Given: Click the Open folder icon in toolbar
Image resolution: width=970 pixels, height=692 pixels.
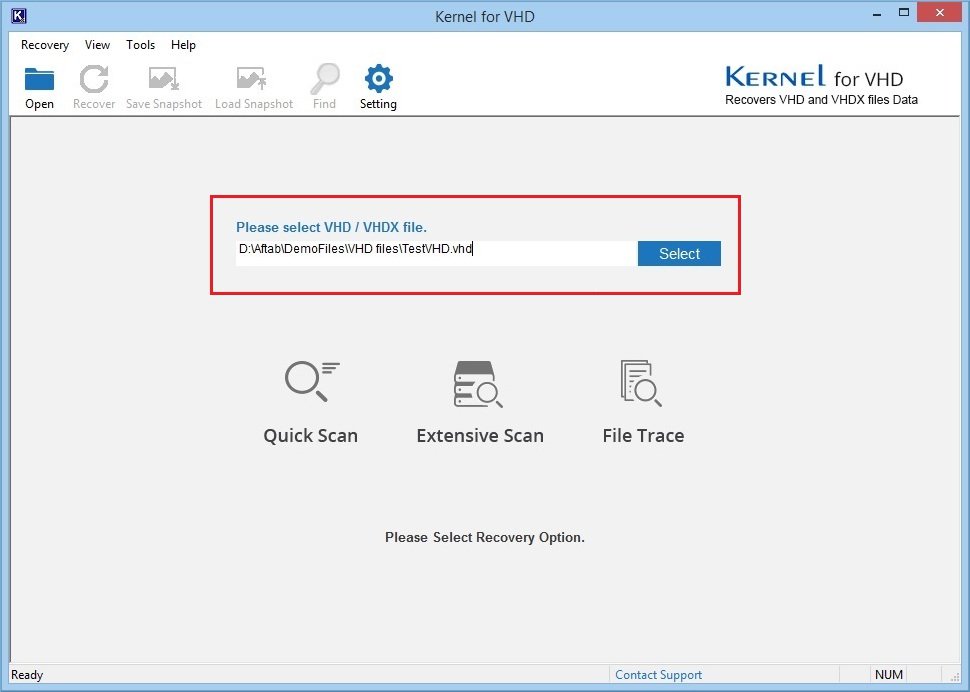Looking at the screenshot, I should point(39,79).
